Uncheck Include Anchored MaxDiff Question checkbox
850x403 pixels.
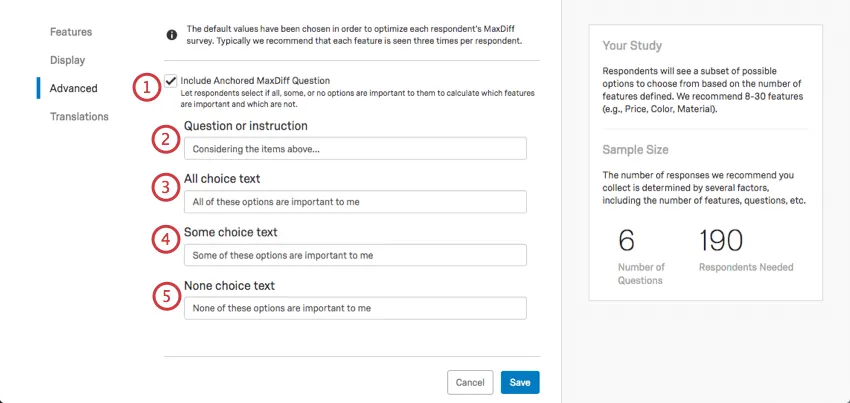172,80
